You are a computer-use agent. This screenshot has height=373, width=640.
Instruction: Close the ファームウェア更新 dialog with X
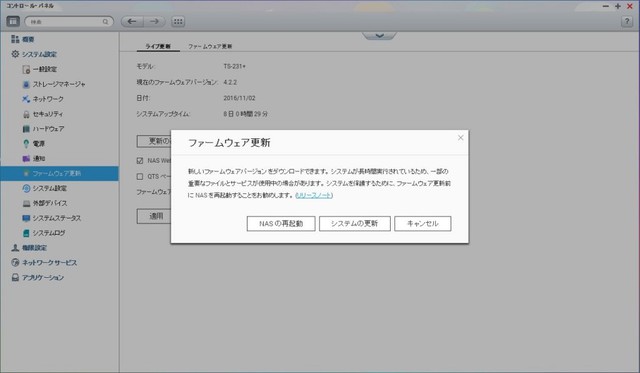(460, 138)
